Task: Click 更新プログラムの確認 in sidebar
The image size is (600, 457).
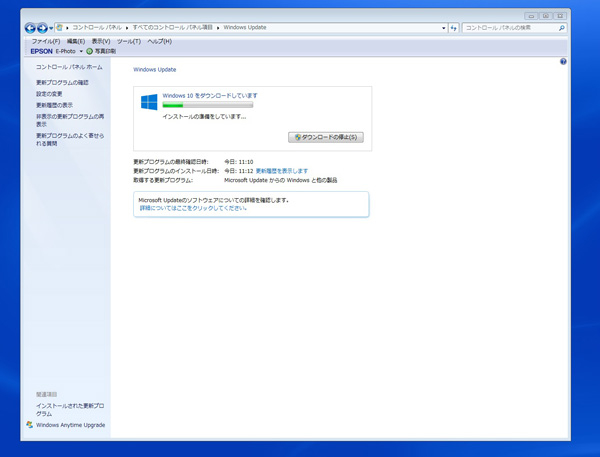Action: pyautogui.click(x=62, y=83)
